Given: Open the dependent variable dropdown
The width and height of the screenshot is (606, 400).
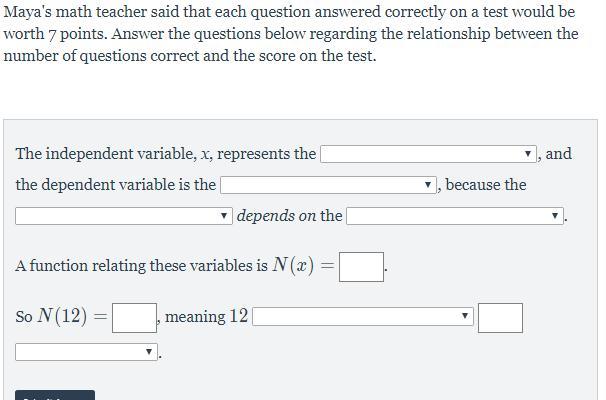Looking at the screenshot, I should pyautogui.click(x=328, y=185).
